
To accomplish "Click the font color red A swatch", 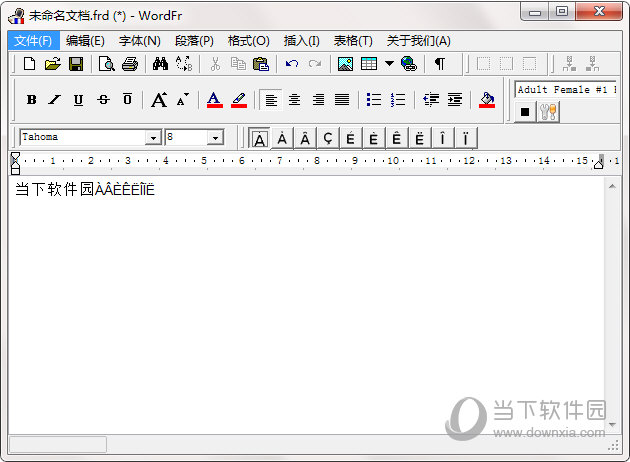I will 214,99.
